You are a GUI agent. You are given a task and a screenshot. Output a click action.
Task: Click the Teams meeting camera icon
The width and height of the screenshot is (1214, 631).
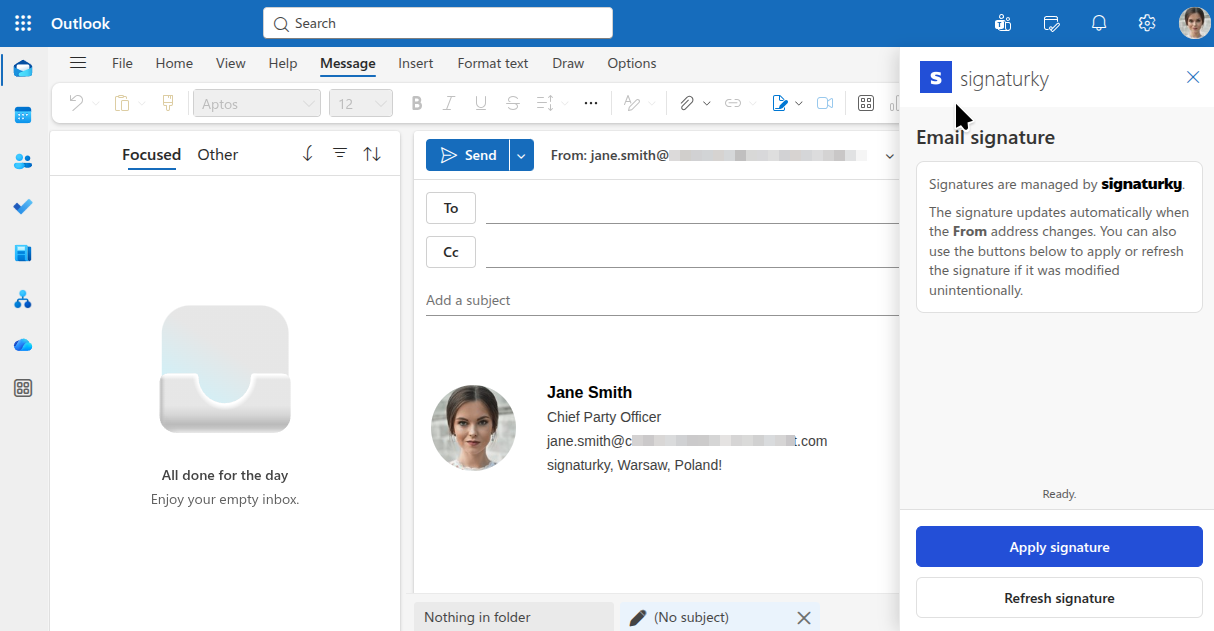[x=825, y=103]
